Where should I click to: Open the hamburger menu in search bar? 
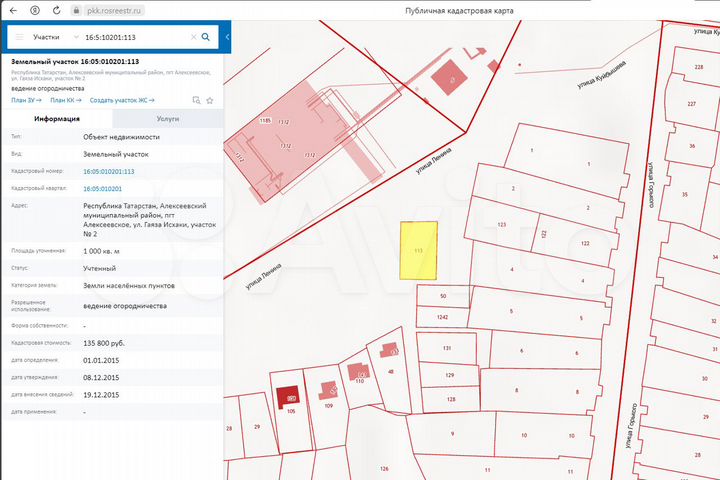coord(18,37)
